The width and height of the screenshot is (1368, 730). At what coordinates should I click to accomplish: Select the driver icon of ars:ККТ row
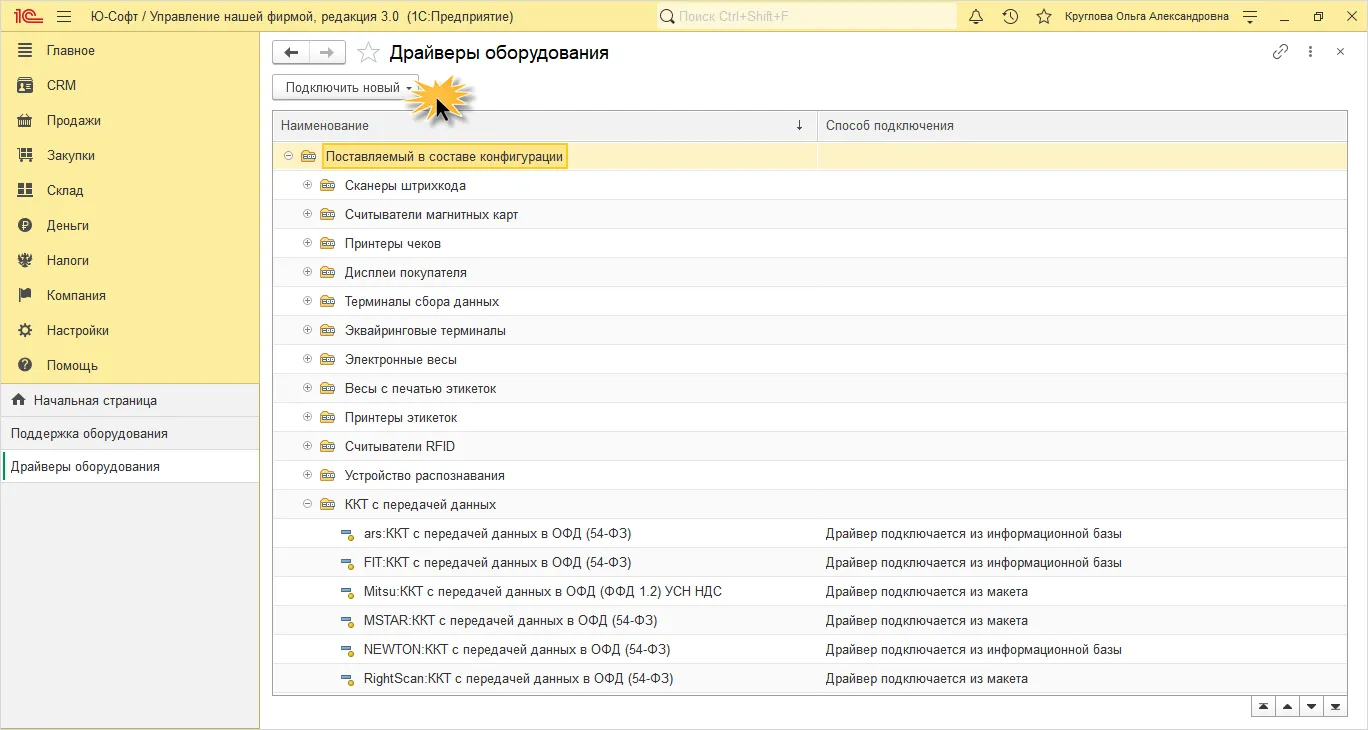tap(347, 534)
